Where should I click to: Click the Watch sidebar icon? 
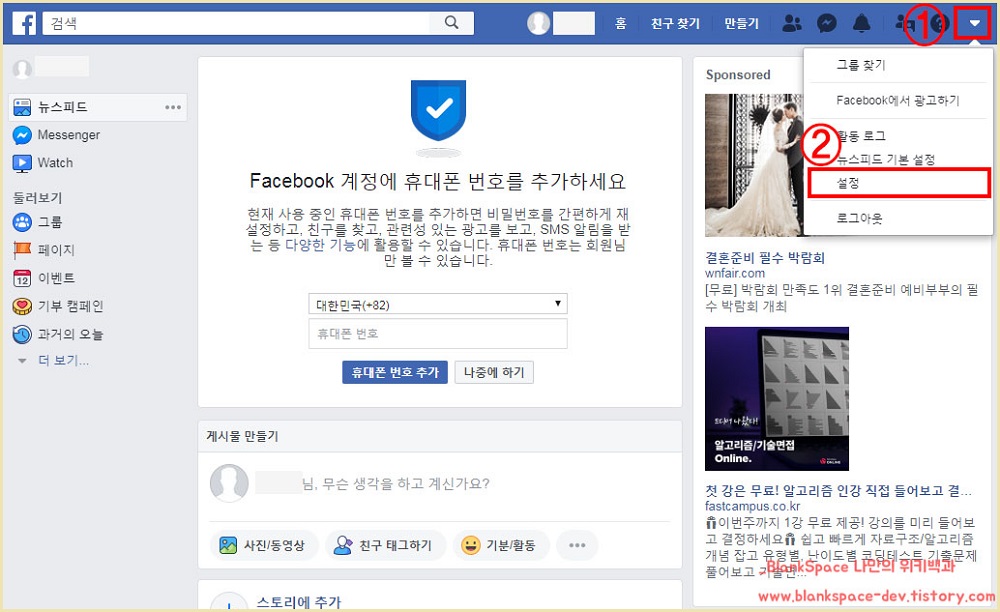tap(22, 163)
